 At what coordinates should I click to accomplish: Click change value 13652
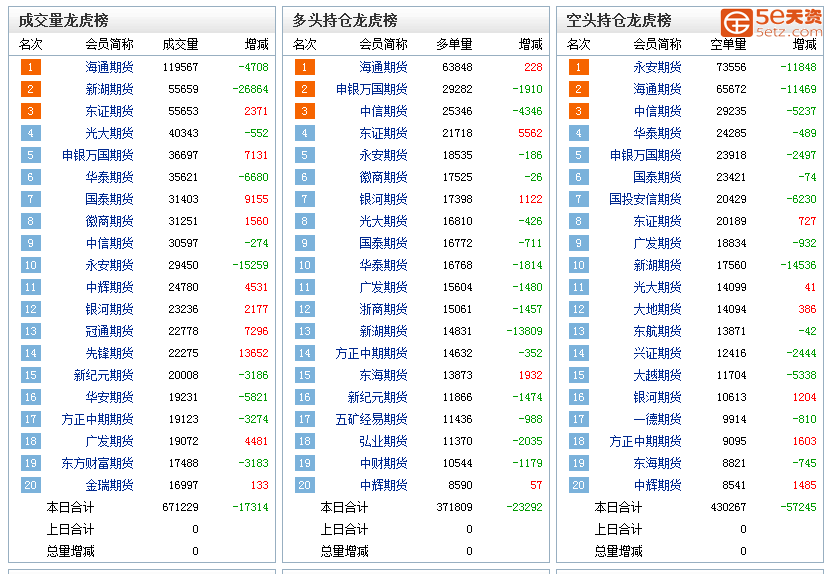pyautogui.click(x=253, y=353)
